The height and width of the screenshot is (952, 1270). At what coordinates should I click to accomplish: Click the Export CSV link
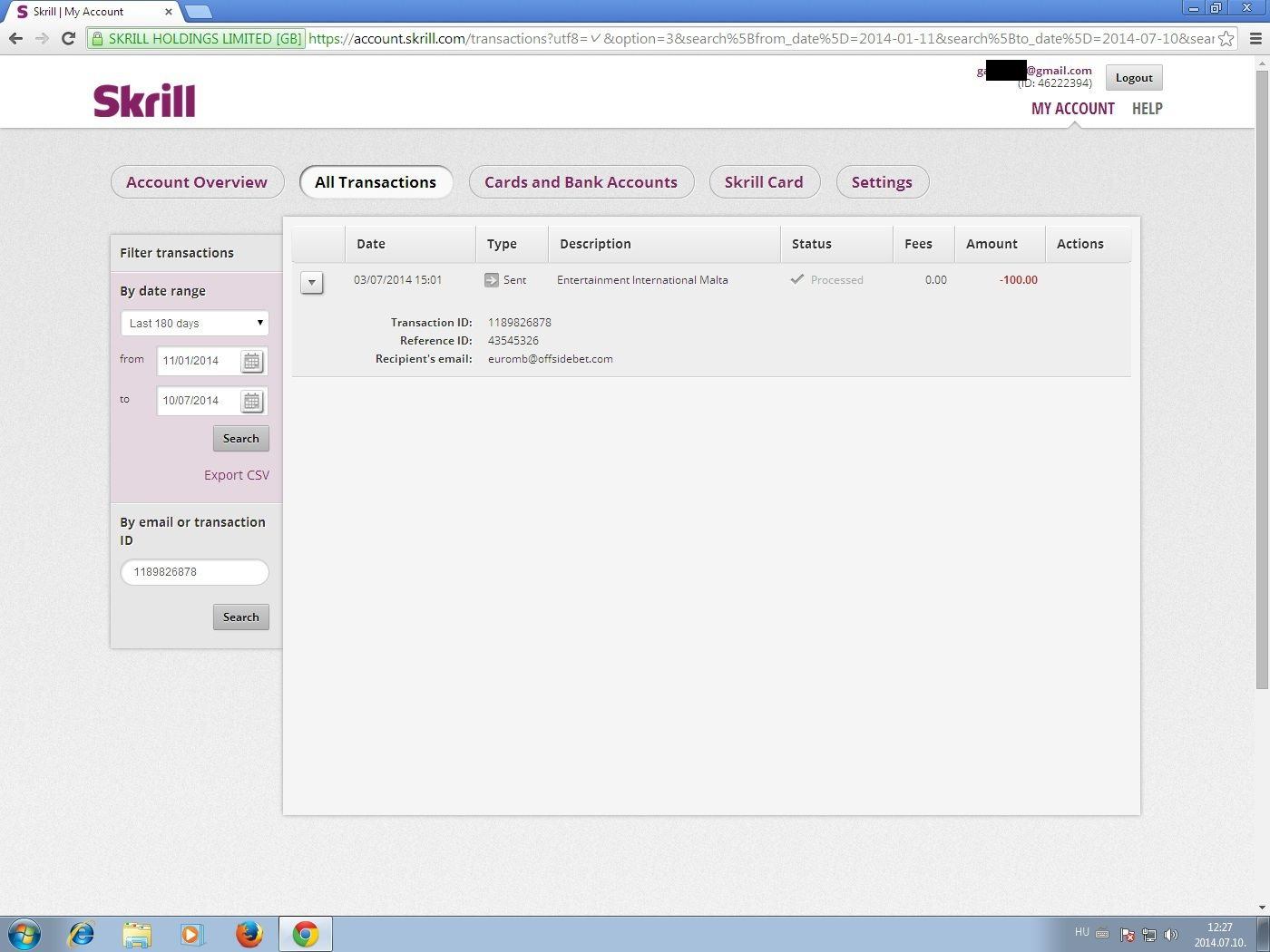click(x=236, y=475)
